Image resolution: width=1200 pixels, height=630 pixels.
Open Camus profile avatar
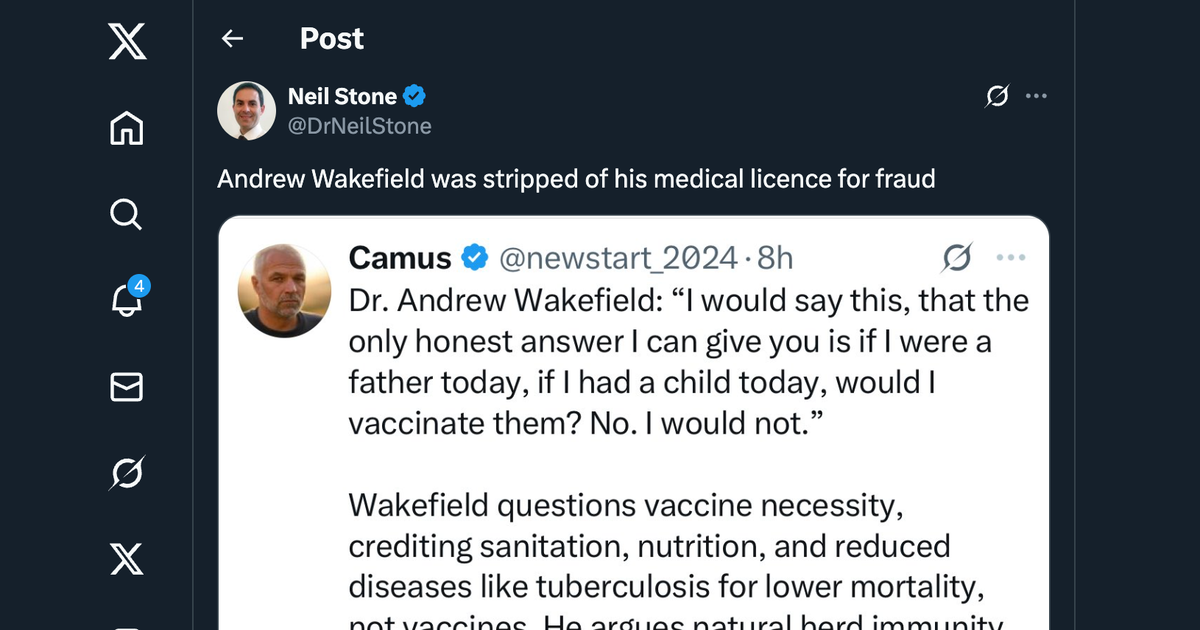pyautogui.click(x=284, y=290)
